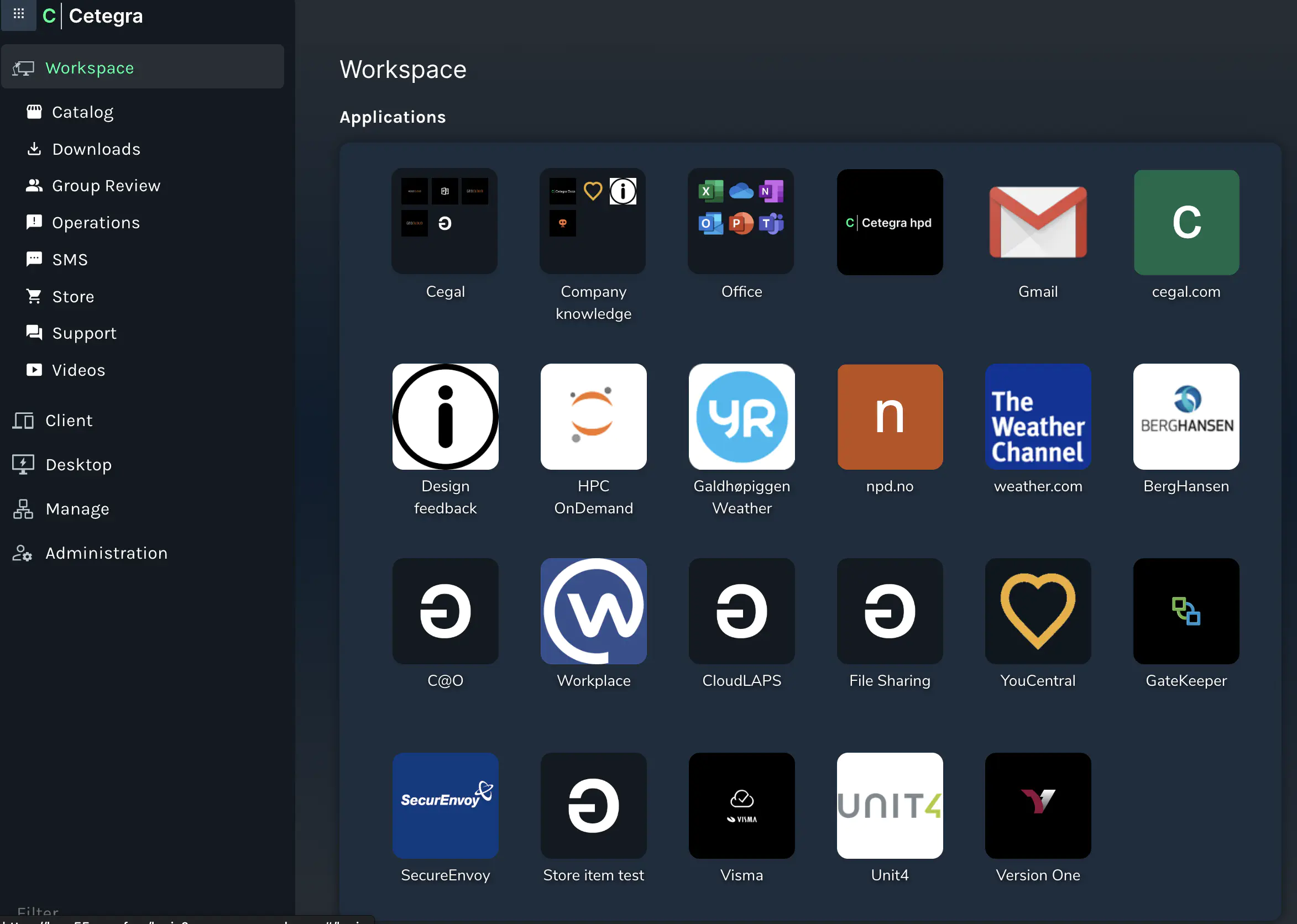The image size is (1297, 924).
Task: Open the Manage section
Action: coord(61,509)
